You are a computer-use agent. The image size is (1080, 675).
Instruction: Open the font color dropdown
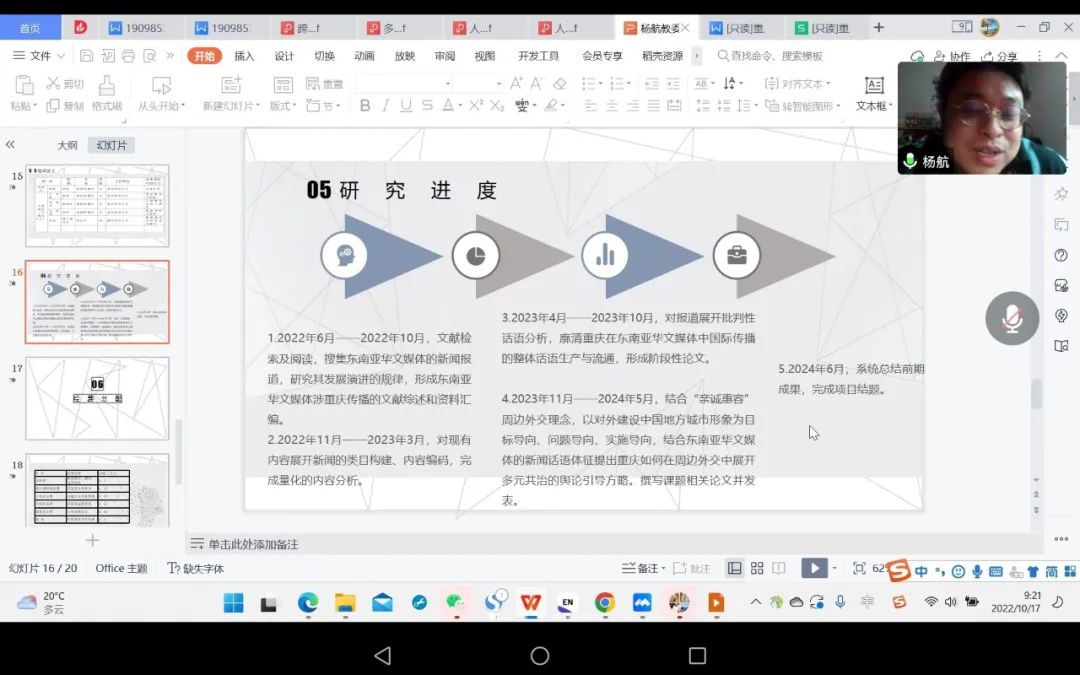click(460, 105)
